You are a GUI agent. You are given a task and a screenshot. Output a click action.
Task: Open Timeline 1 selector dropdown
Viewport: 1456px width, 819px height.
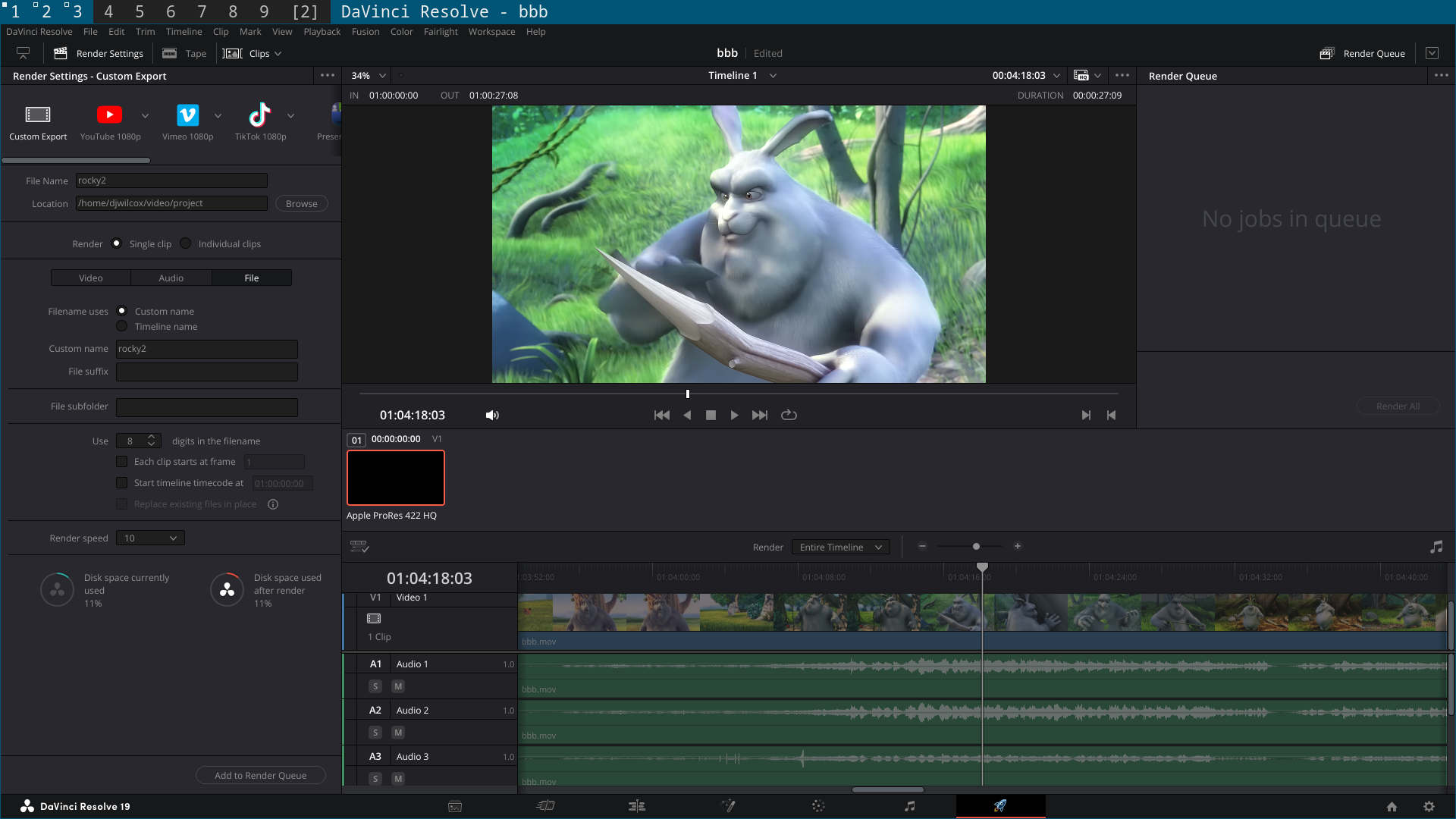tap(742, 76)
